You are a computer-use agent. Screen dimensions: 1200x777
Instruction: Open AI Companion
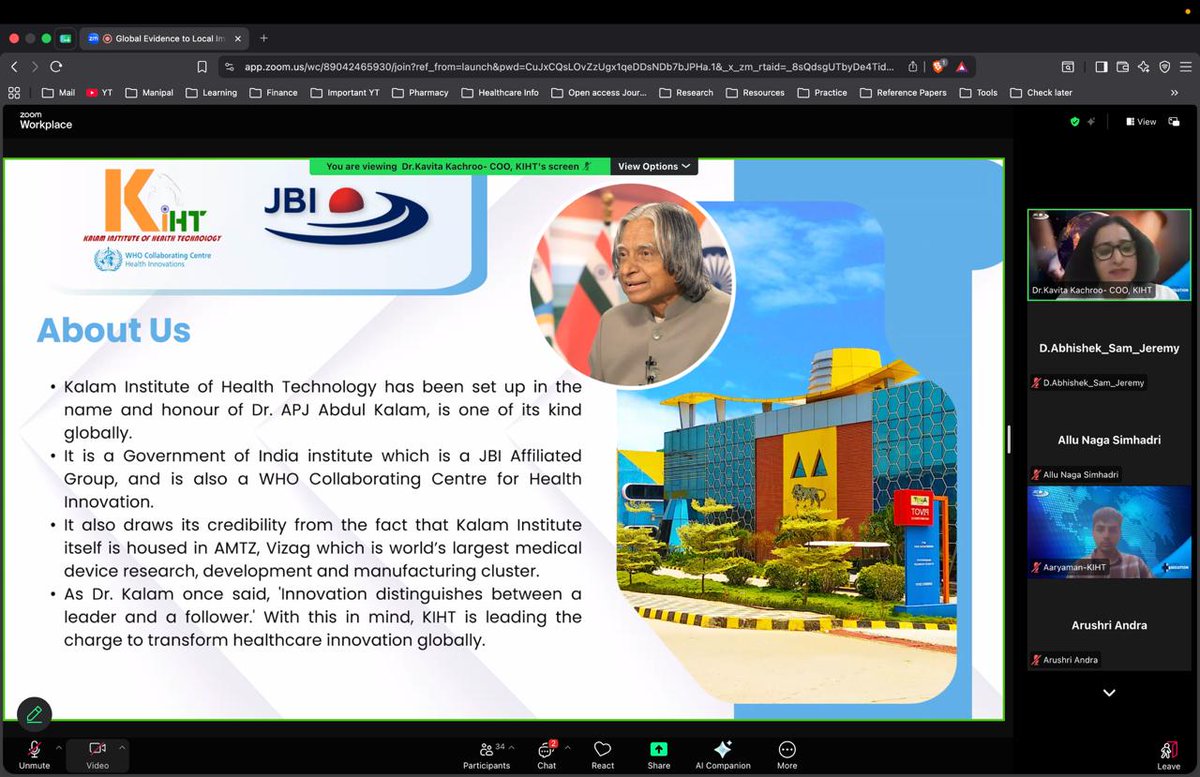(x=723, y=754)
